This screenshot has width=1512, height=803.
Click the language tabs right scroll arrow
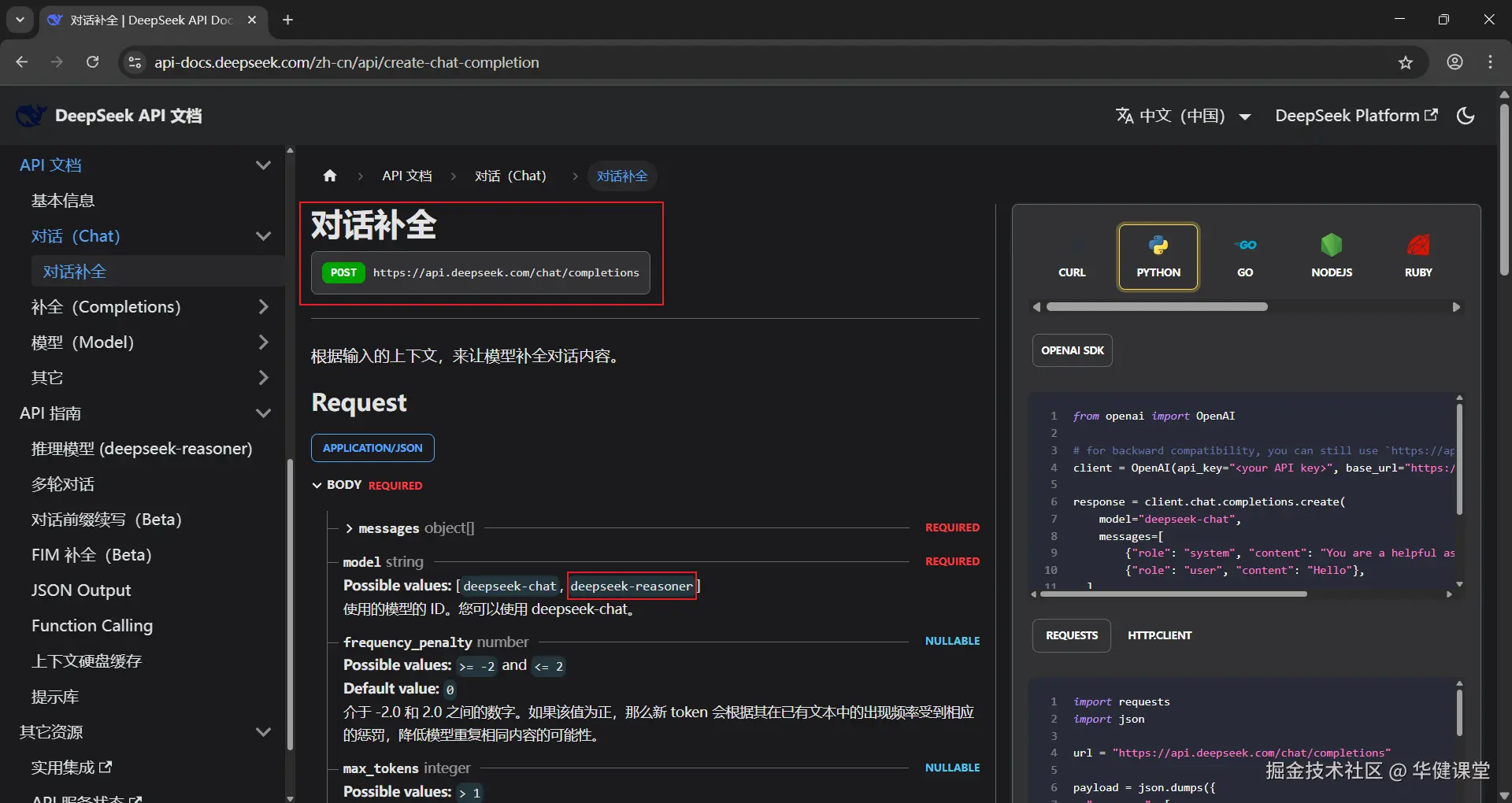click(x=1456, y=307)
